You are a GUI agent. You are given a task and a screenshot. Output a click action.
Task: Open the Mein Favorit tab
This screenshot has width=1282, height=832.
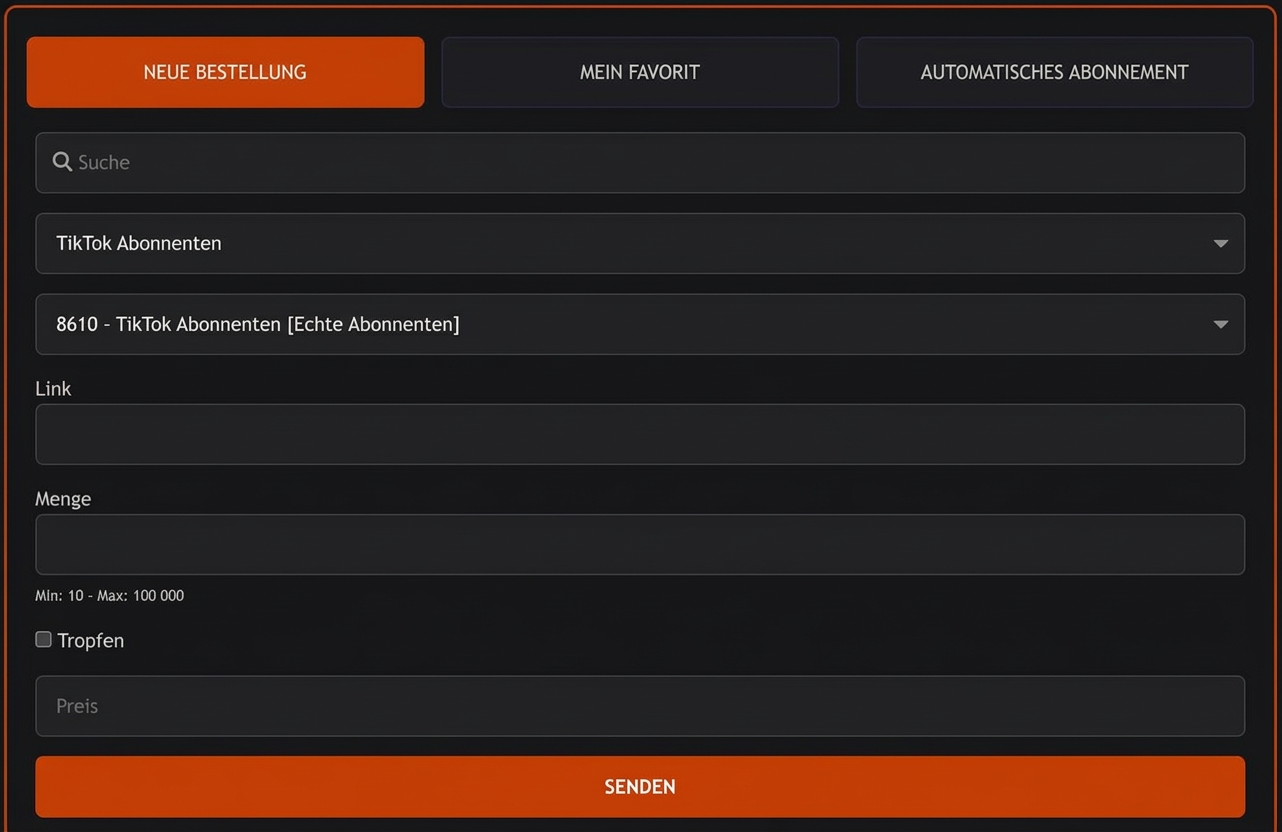pos(640,72)
